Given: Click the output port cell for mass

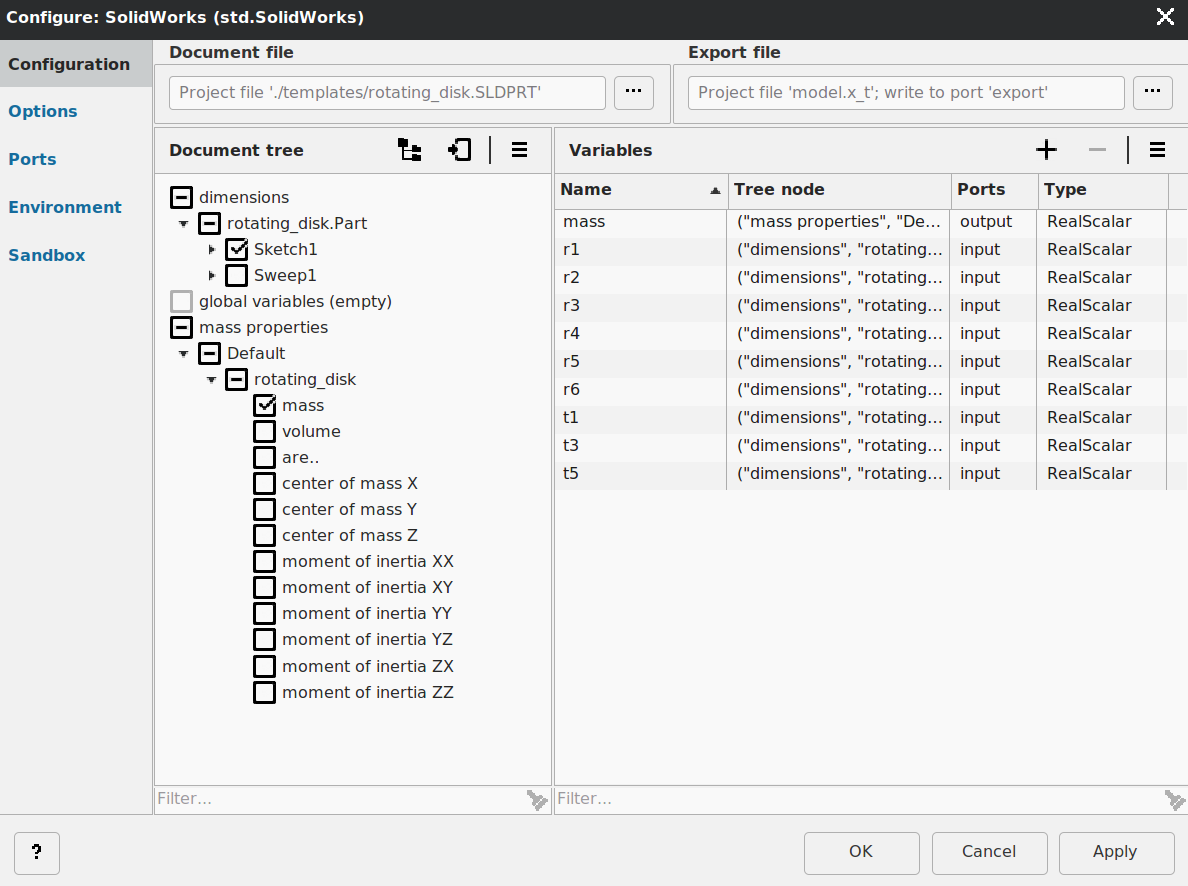Looking at the screenshot, I should [993, 222].
